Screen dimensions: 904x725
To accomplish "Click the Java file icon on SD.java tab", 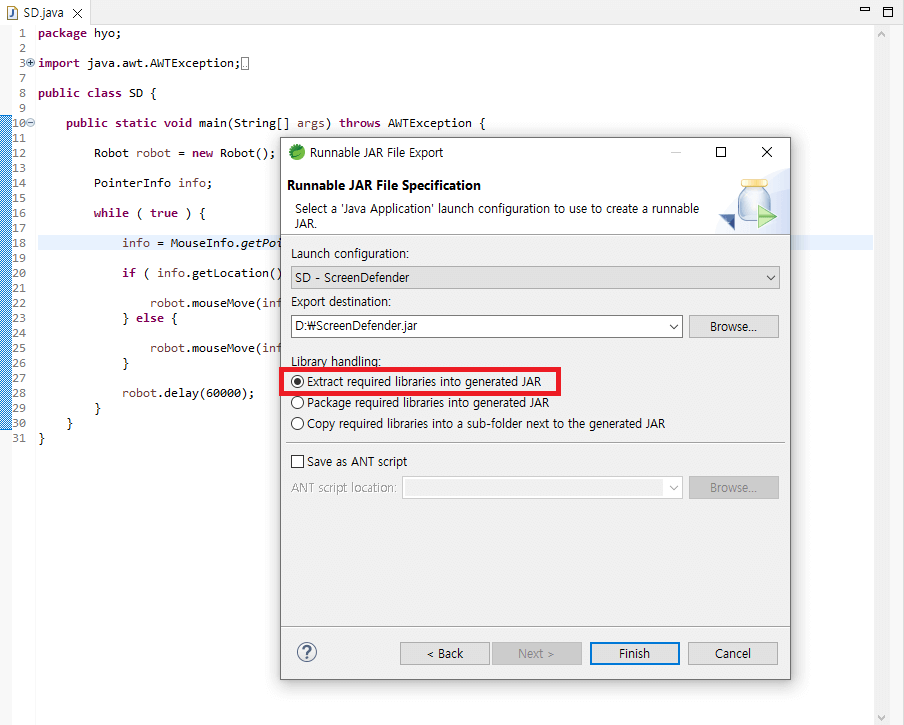I will click(x=12, y=13).
